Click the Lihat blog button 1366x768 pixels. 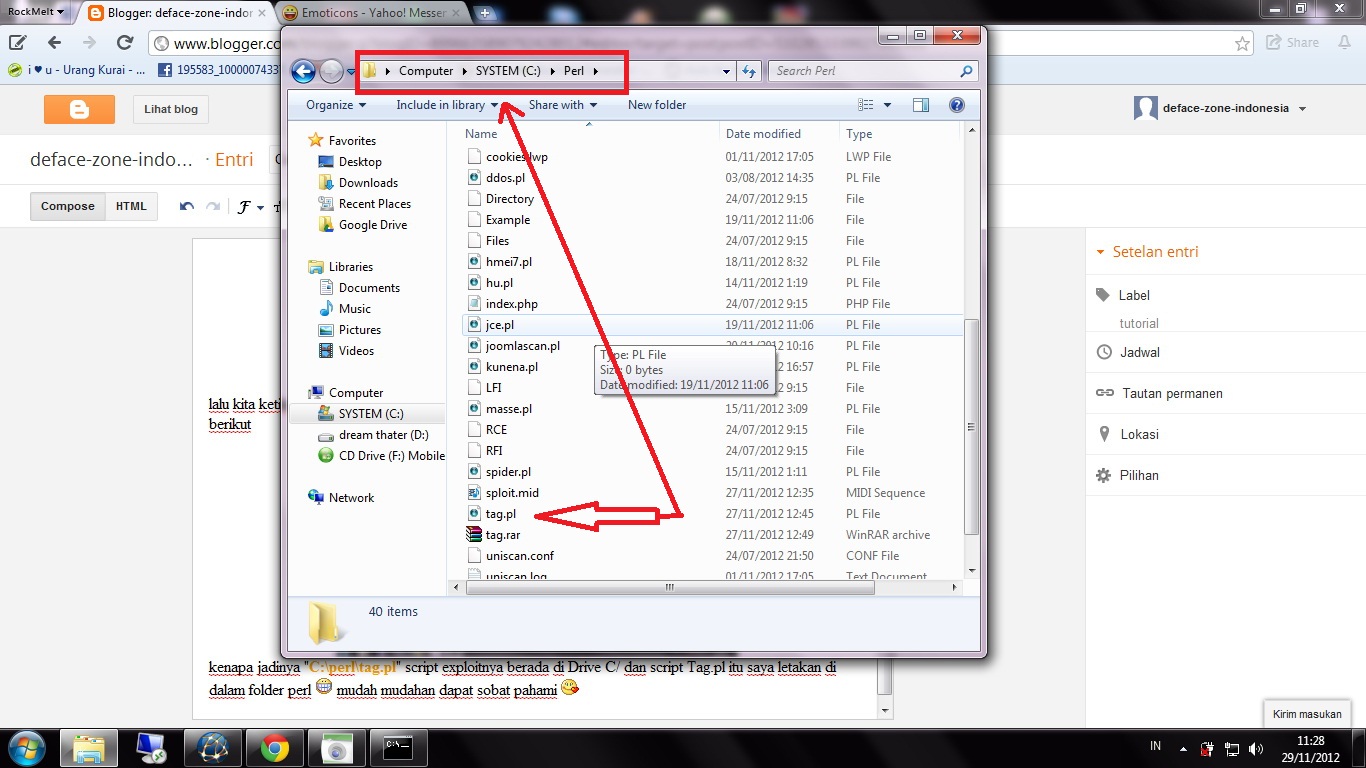(x=170, y=109)
